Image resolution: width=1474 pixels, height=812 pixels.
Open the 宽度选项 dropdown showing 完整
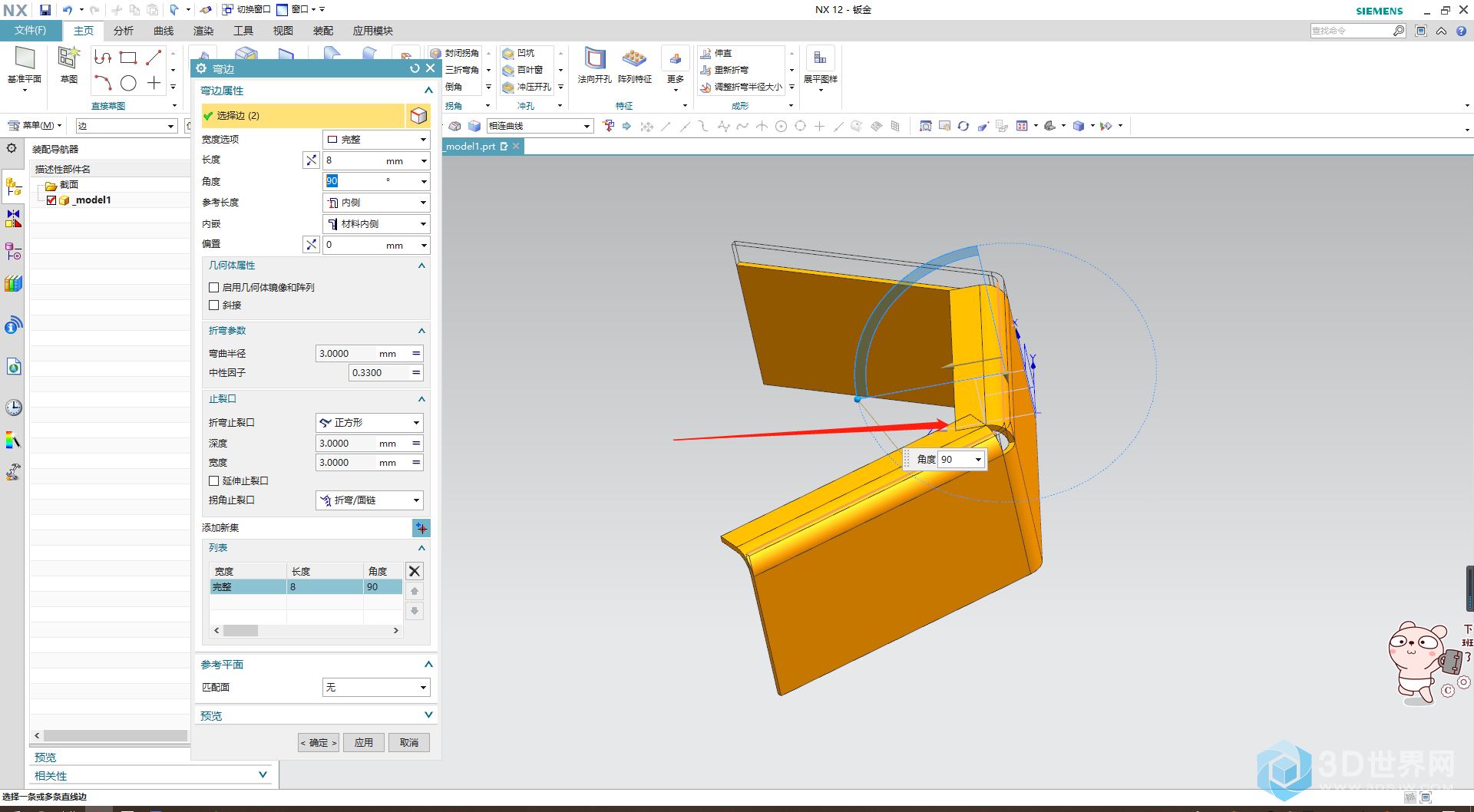click(x=376, y=140)
